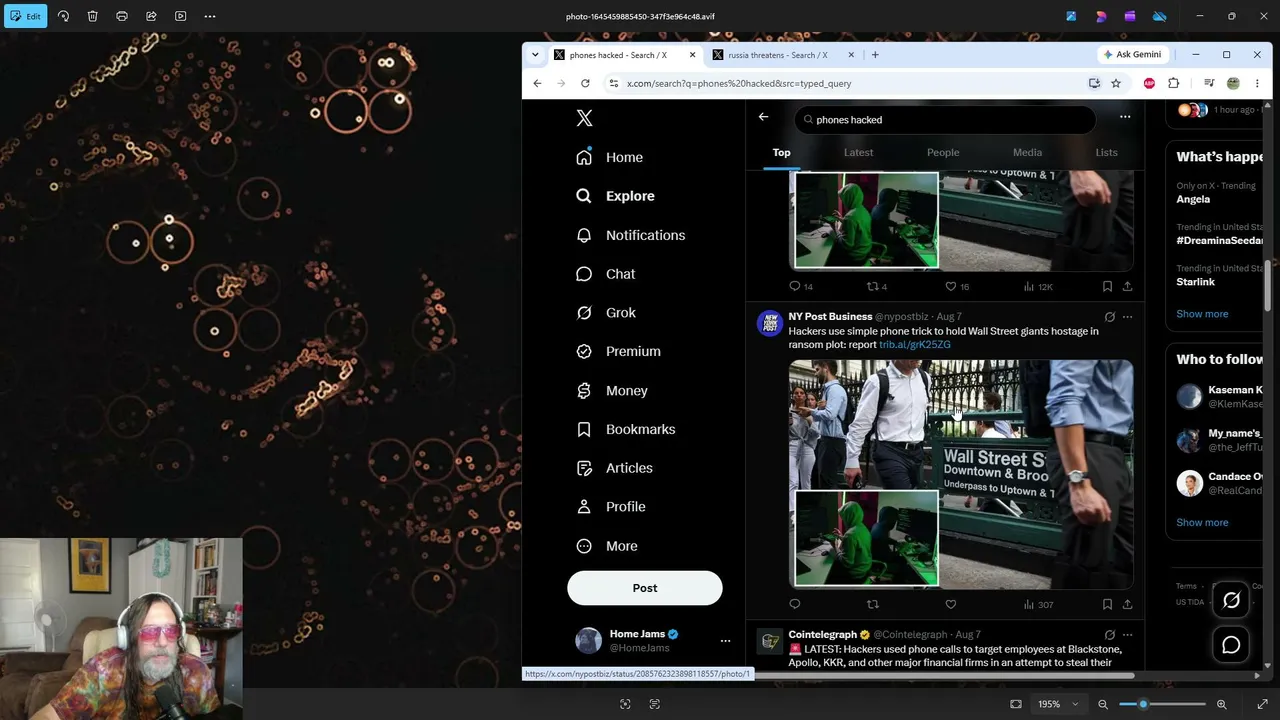
Task: Open the Photos three-dot more menu
Action: [x=210, y=16]
